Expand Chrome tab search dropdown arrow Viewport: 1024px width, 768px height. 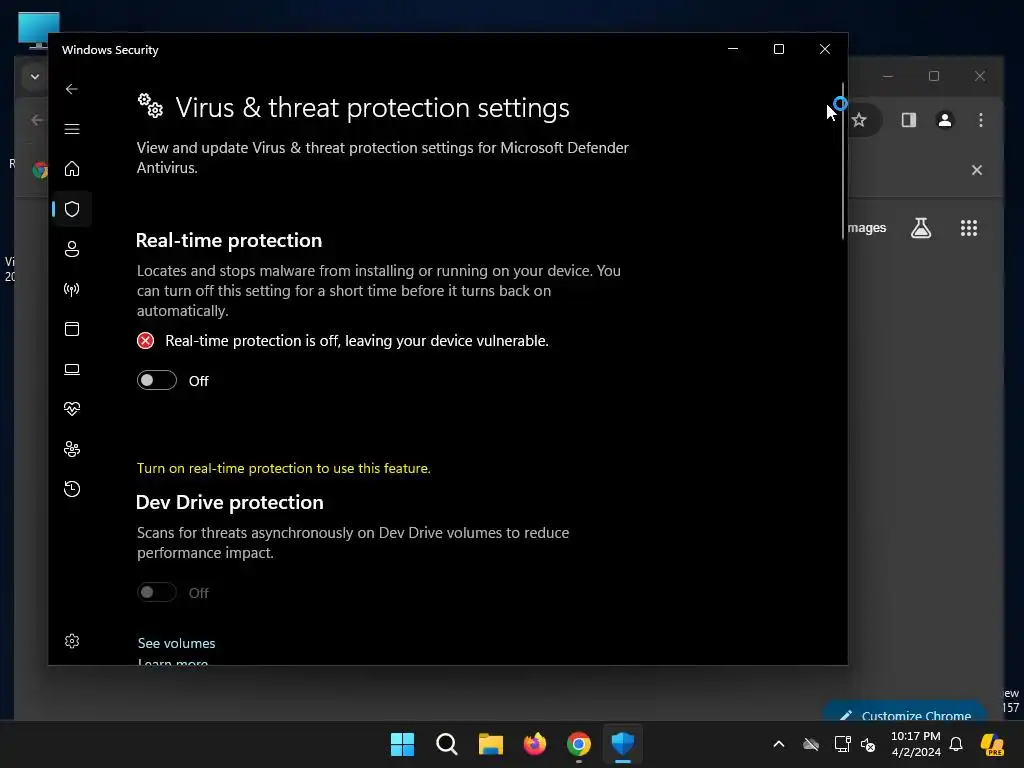click(x=35, y=77)
